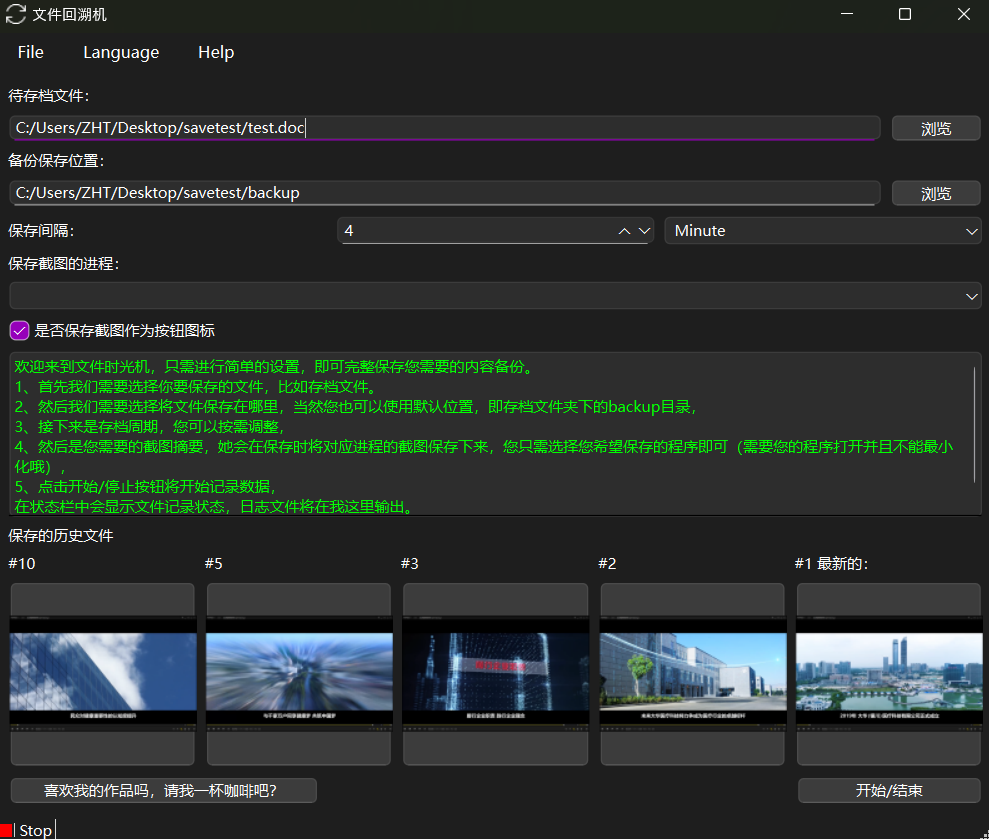Open history thumbnail #10

103,674
